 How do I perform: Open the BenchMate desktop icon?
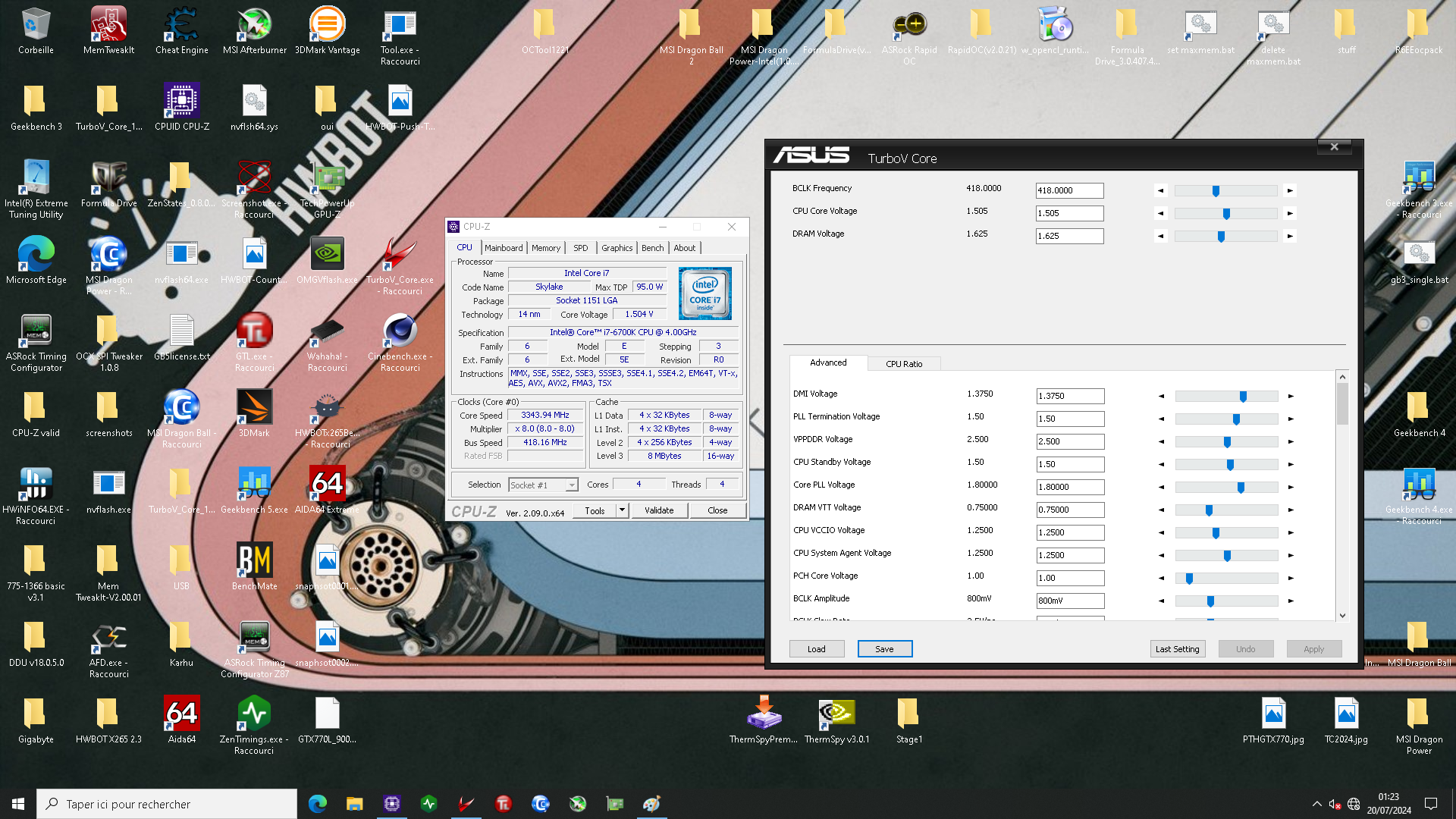tap(254, 566)
